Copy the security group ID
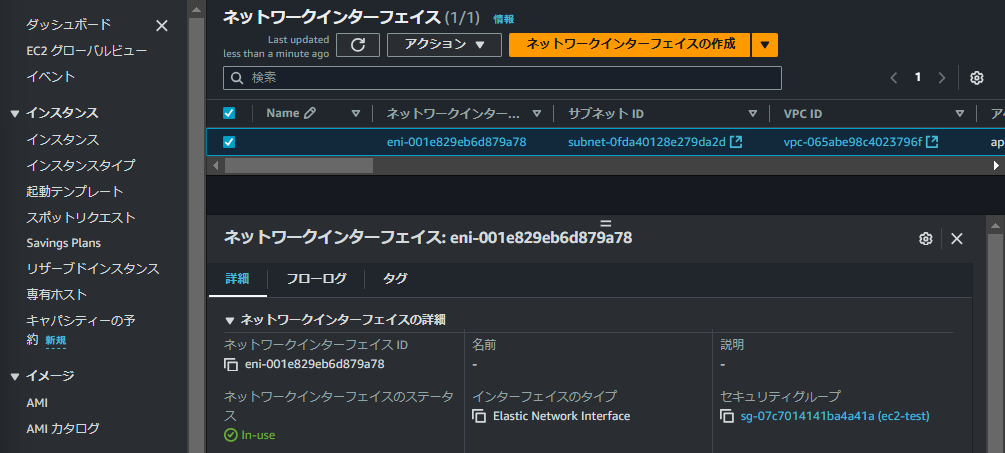 [x=727, y=416]
